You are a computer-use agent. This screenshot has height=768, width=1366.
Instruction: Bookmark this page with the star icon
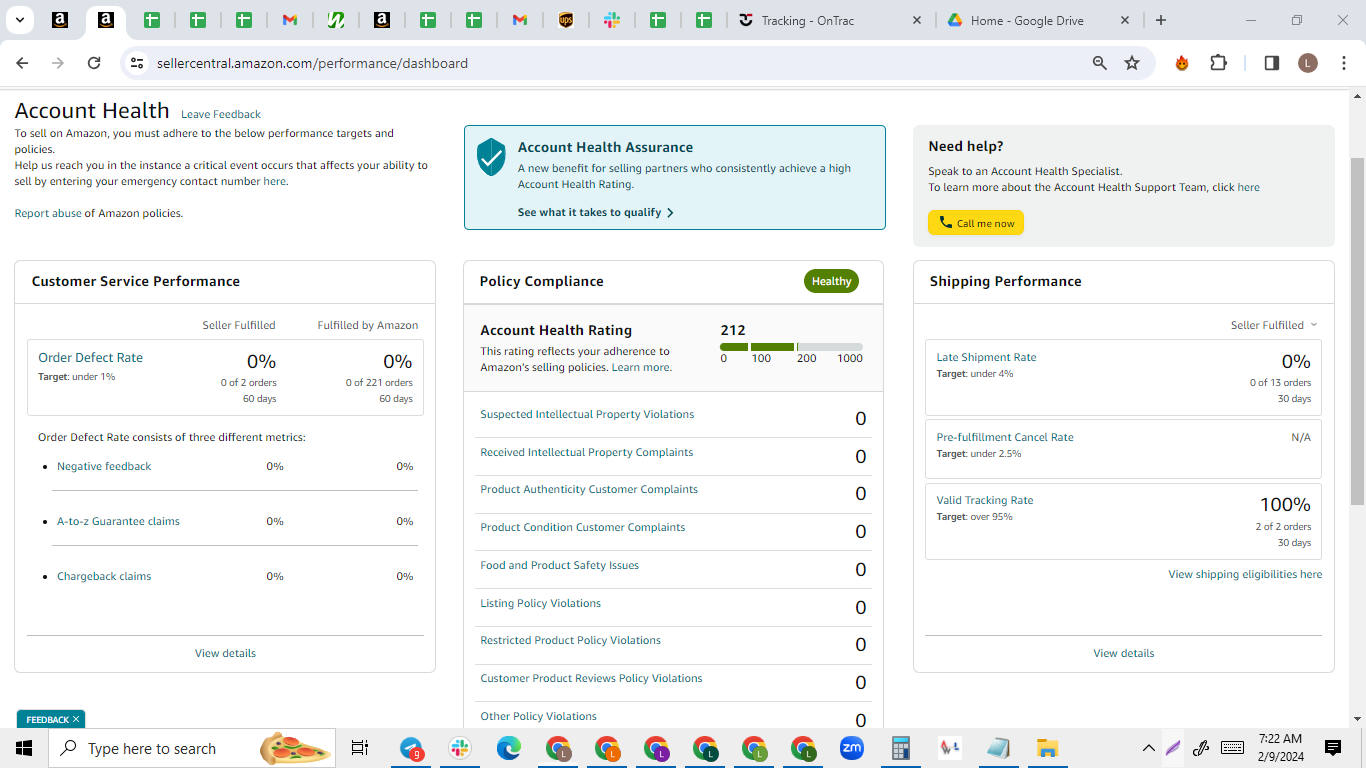click(x=1132, y=63)
